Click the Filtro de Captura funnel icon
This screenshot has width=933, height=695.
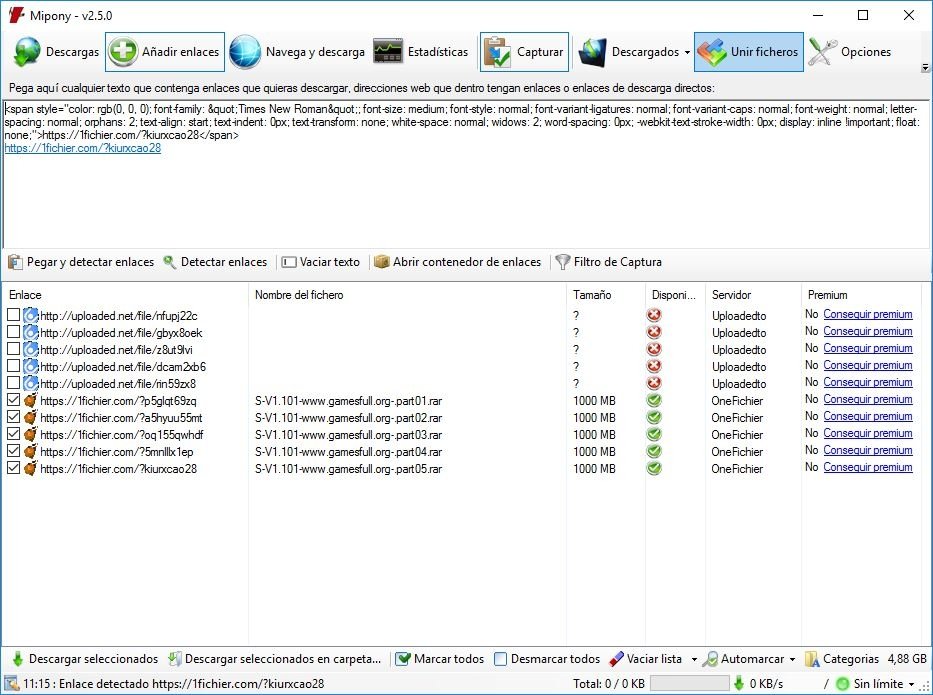coord(562,262)
